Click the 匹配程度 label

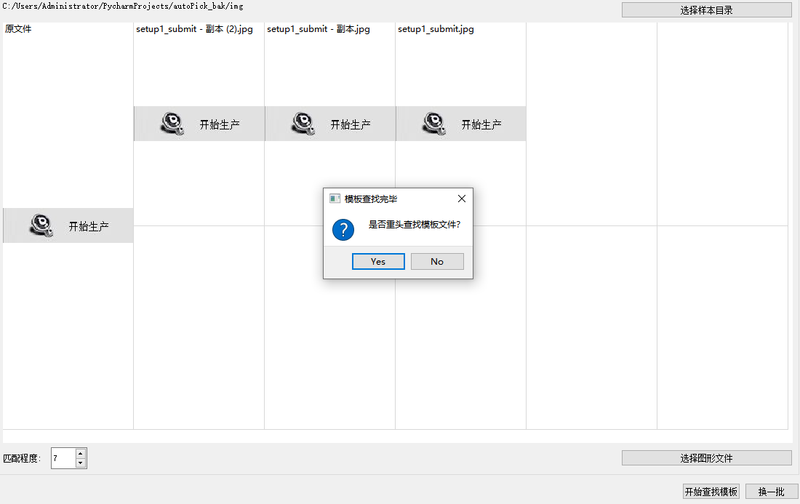click(x=21, y=458)
